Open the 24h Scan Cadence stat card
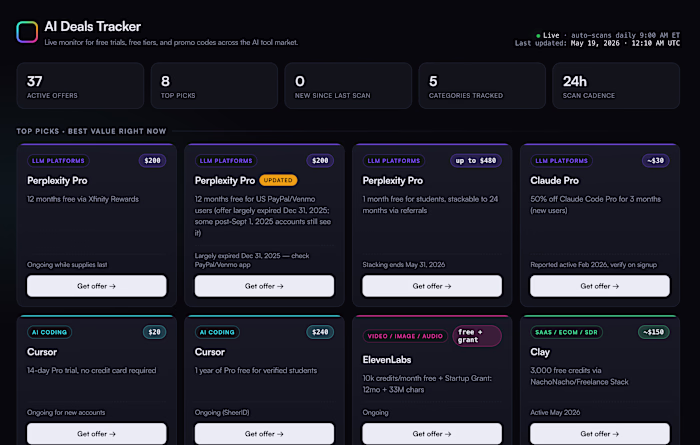 [x=616, y=86]
